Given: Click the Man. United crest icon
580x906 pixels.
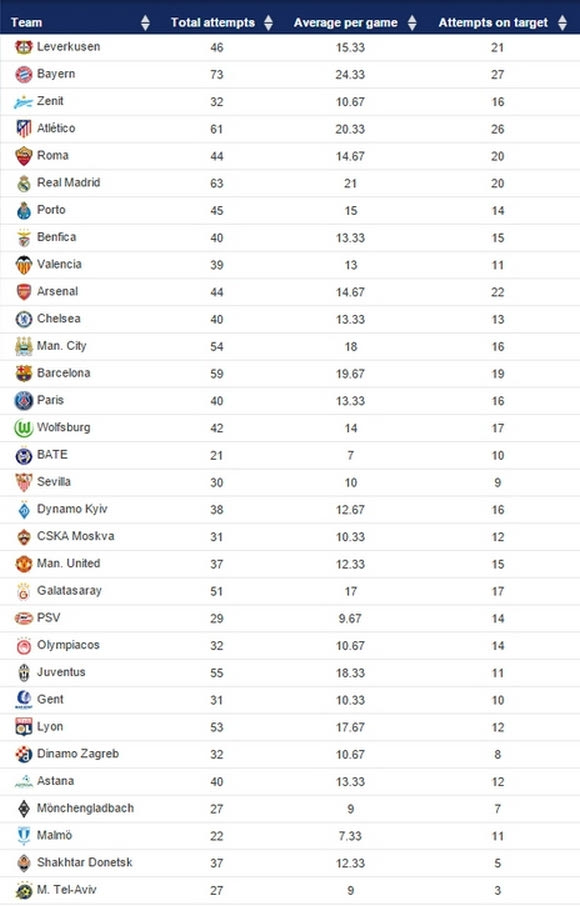Looking at the screenshot, I should click(x=24, y=564).
